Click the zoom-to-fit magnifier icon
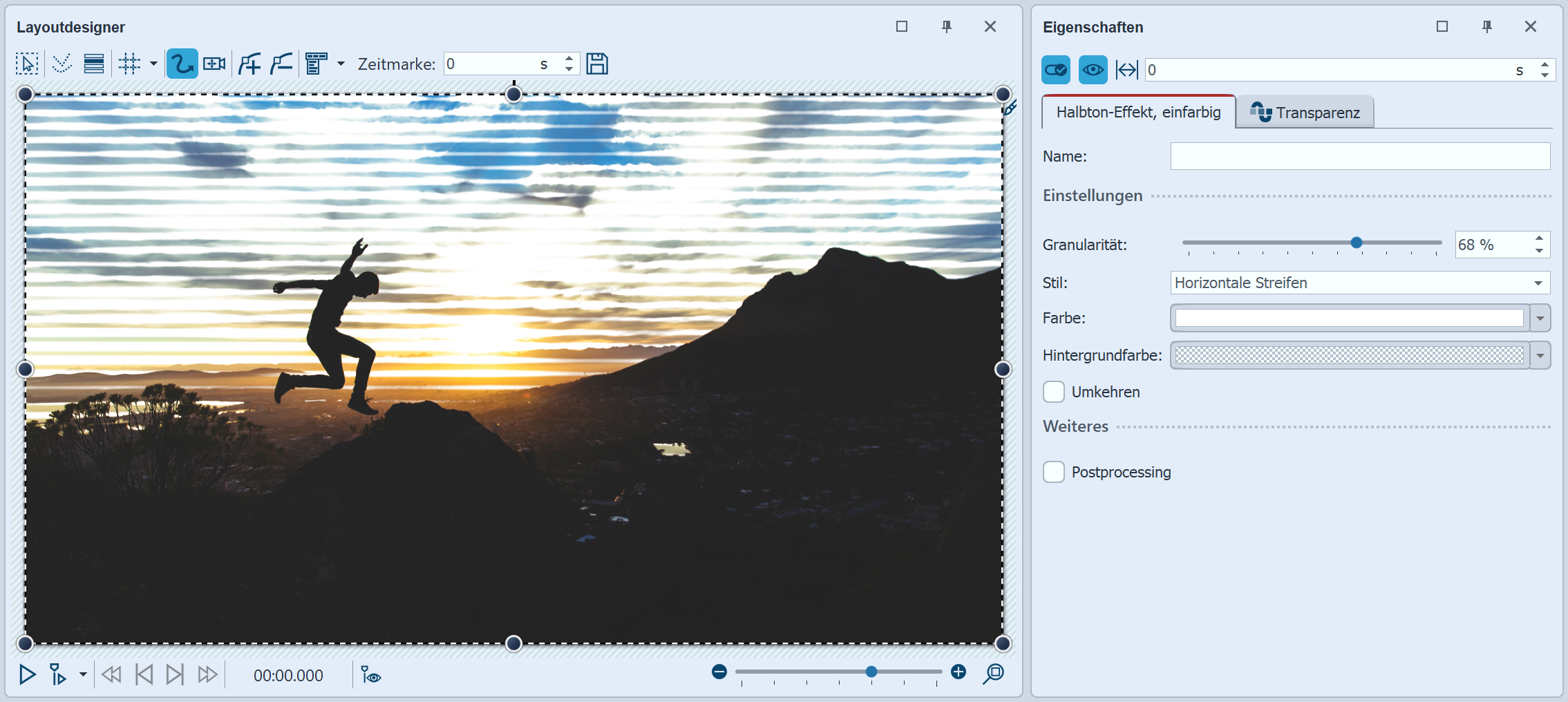 tap(993, 674)
